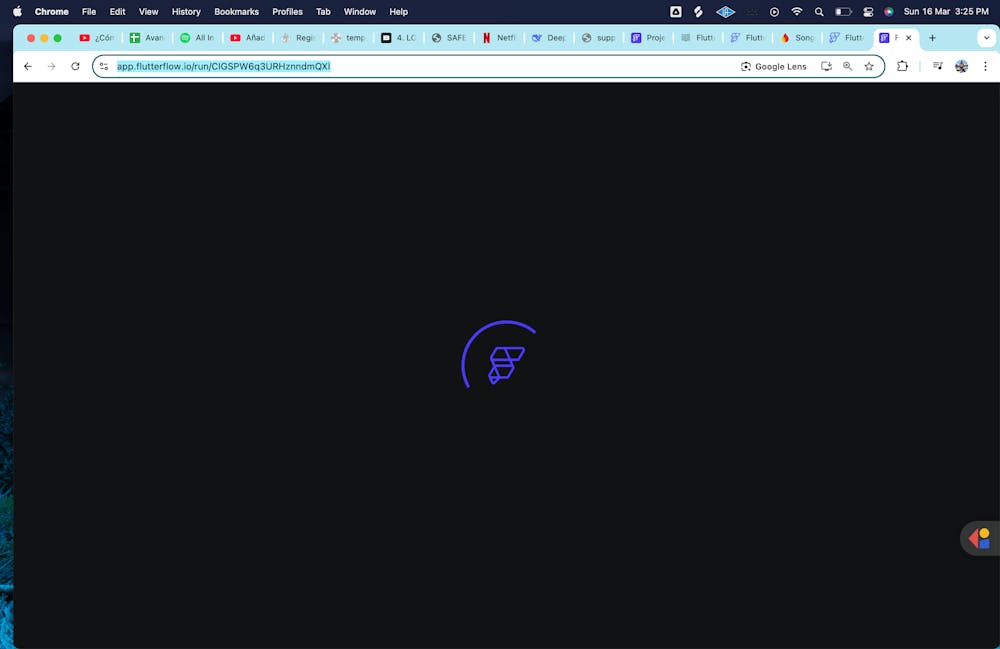Switch to the Netflix tab
Screen dimensions: 1000x649
[x=499, y=38]
